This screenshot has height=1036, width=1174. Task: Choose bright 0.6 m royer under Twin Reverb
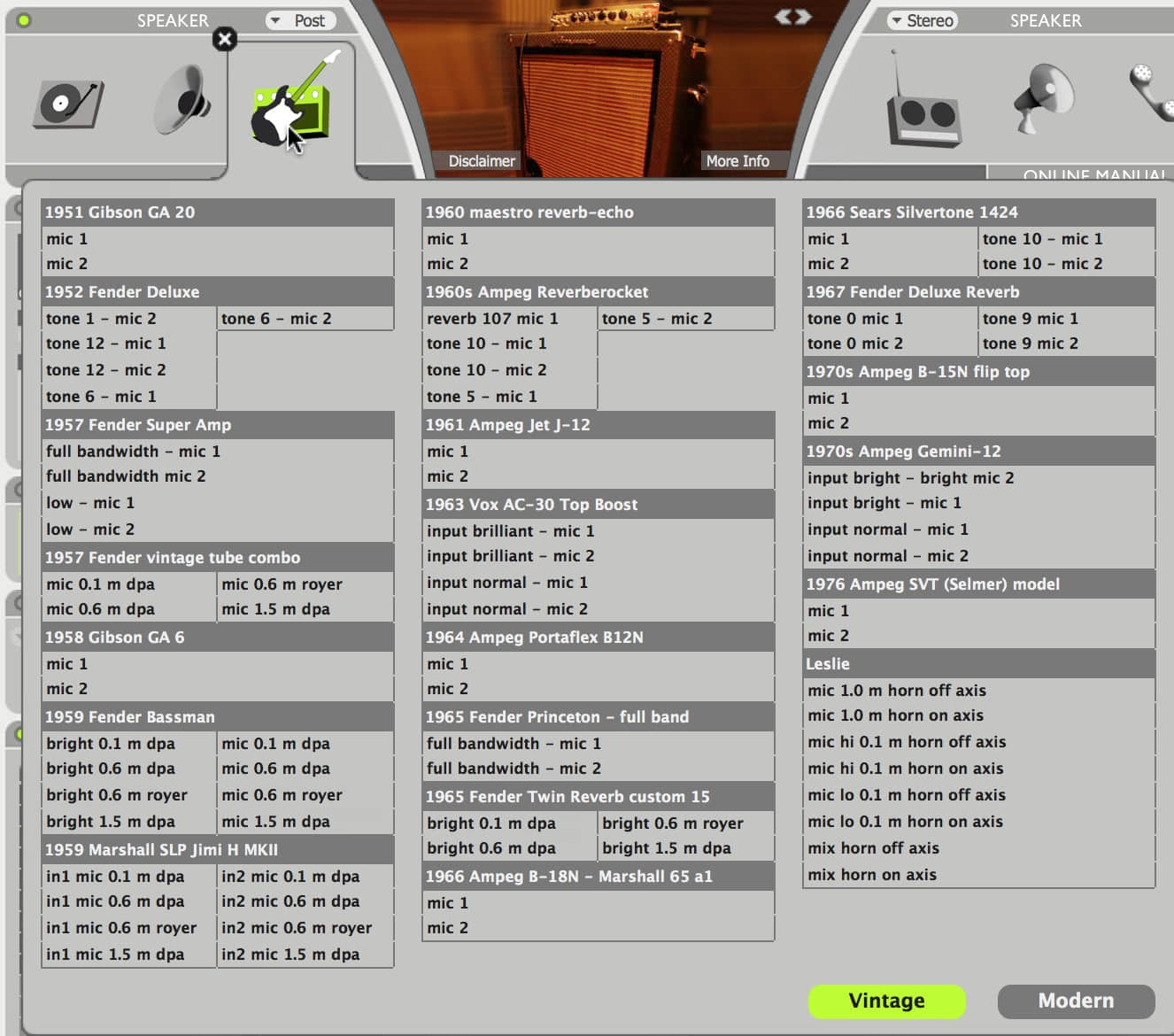685,823
